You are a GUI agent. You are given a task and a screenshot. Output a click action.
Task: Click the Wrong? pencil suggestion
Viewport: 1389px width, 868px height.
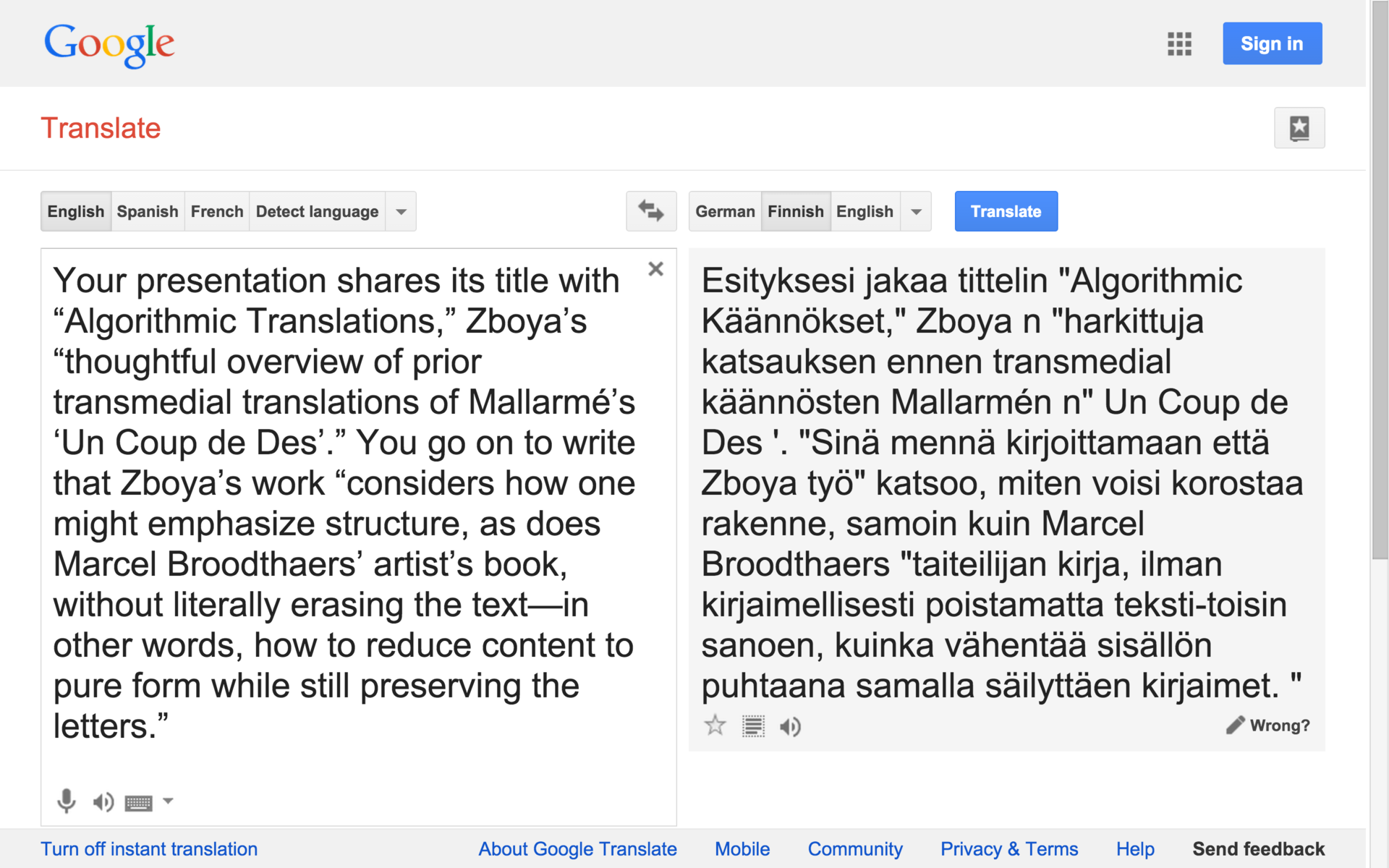click(x=1268, y=726)
